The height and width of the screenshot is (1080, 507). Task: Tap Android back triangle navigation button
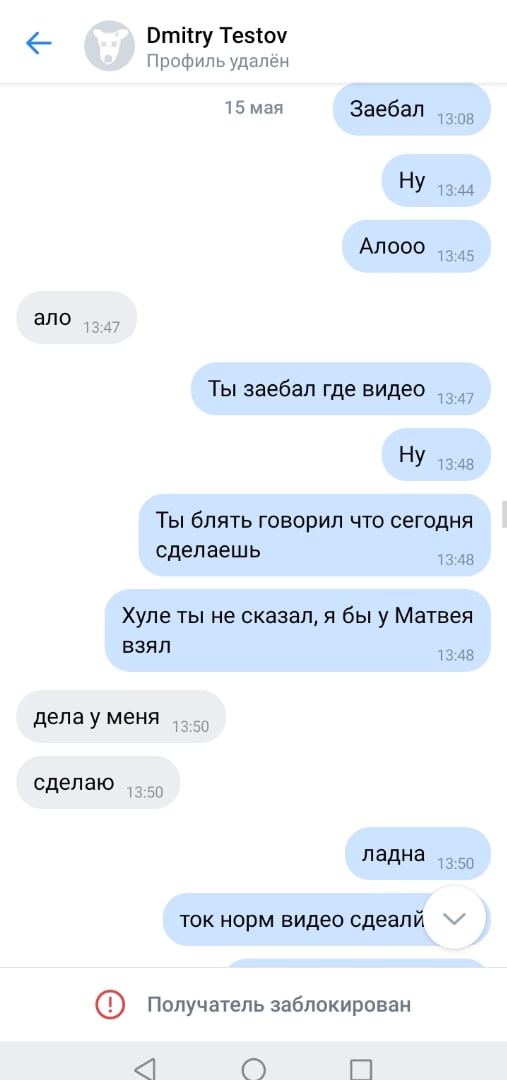[x=144, y=1068]
